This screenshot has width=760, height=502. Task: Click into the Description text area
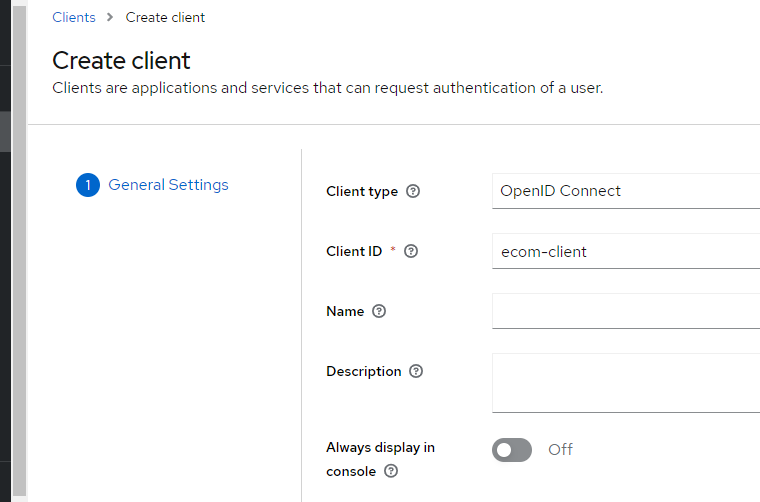pyautogui.click(x=626, y=383)
